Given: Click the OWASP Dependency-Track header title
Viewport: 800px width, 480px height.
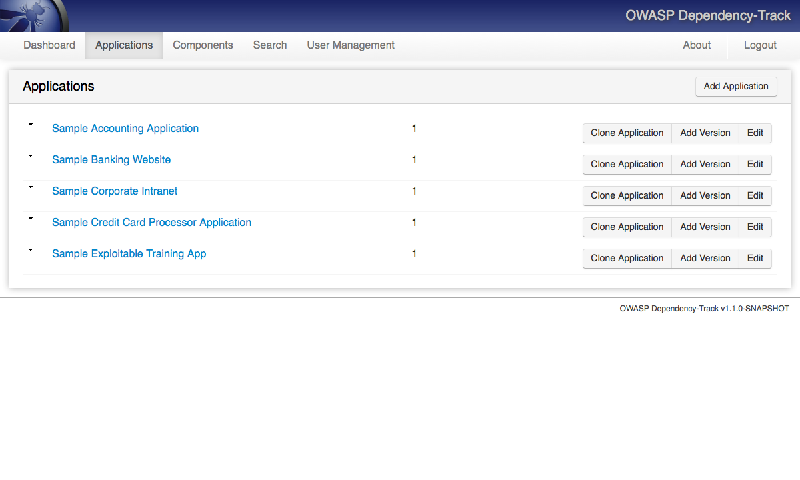Looking at the screenshot, I should click(x=708, y=16).
